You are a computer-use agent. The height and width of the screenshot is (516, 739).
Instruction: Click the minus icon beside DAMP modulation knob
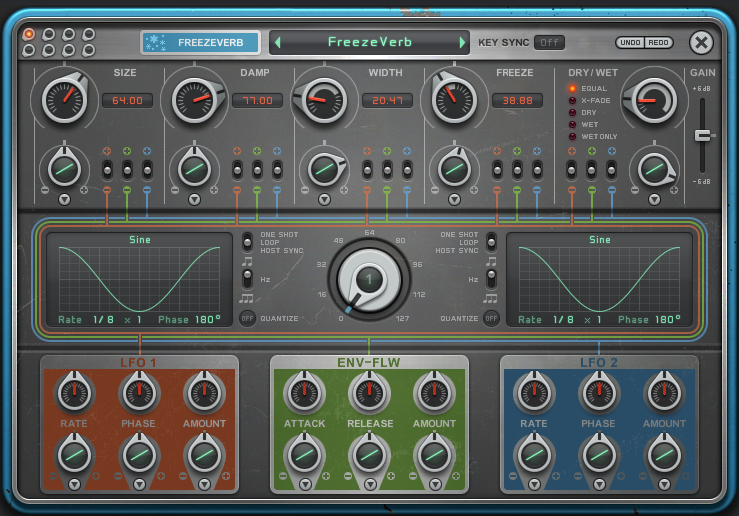pyautogui.click(x=175, y=189)
